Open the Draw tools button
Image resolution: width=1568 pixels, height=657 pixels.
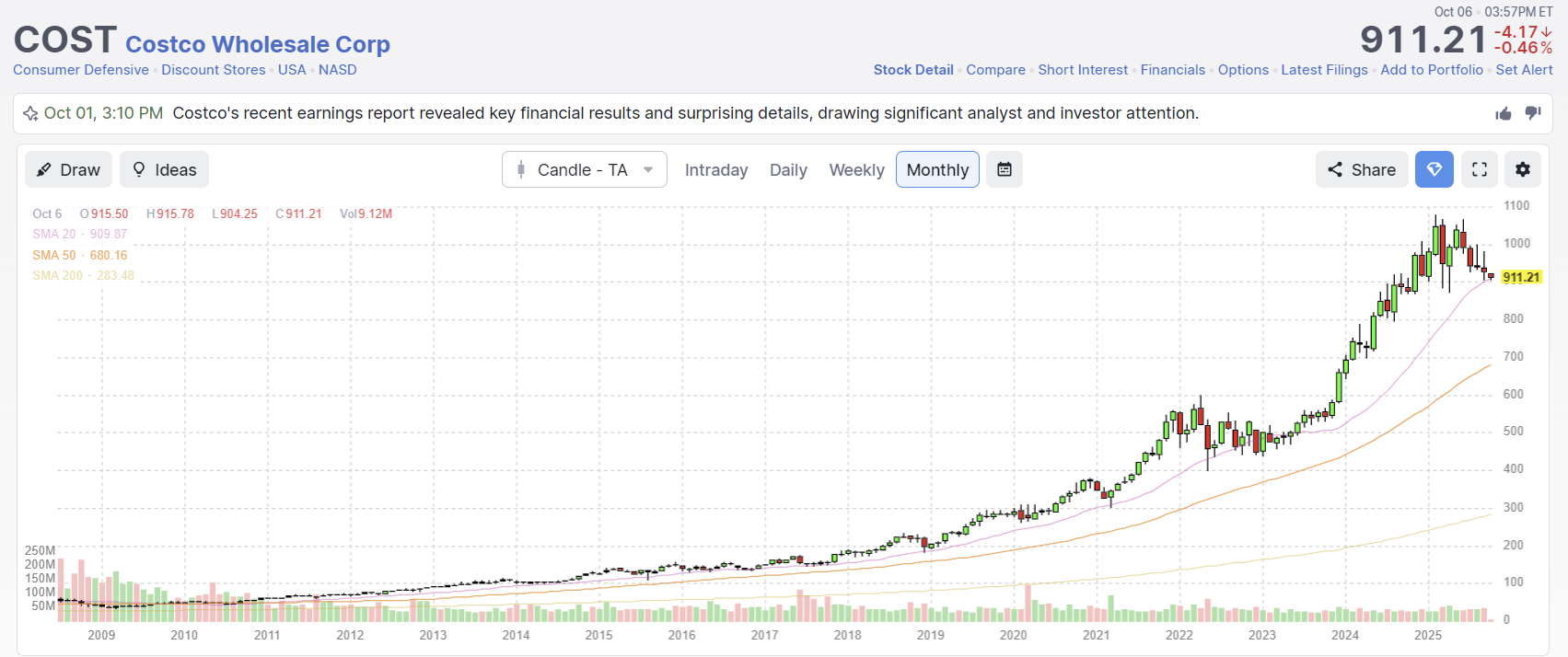(x=68, y=169)
